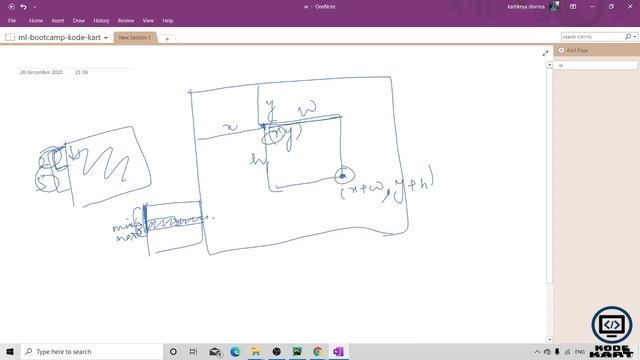Open the File menu
Image resolution: width=640 pixels, height=360 pixels.
(12, 20)
